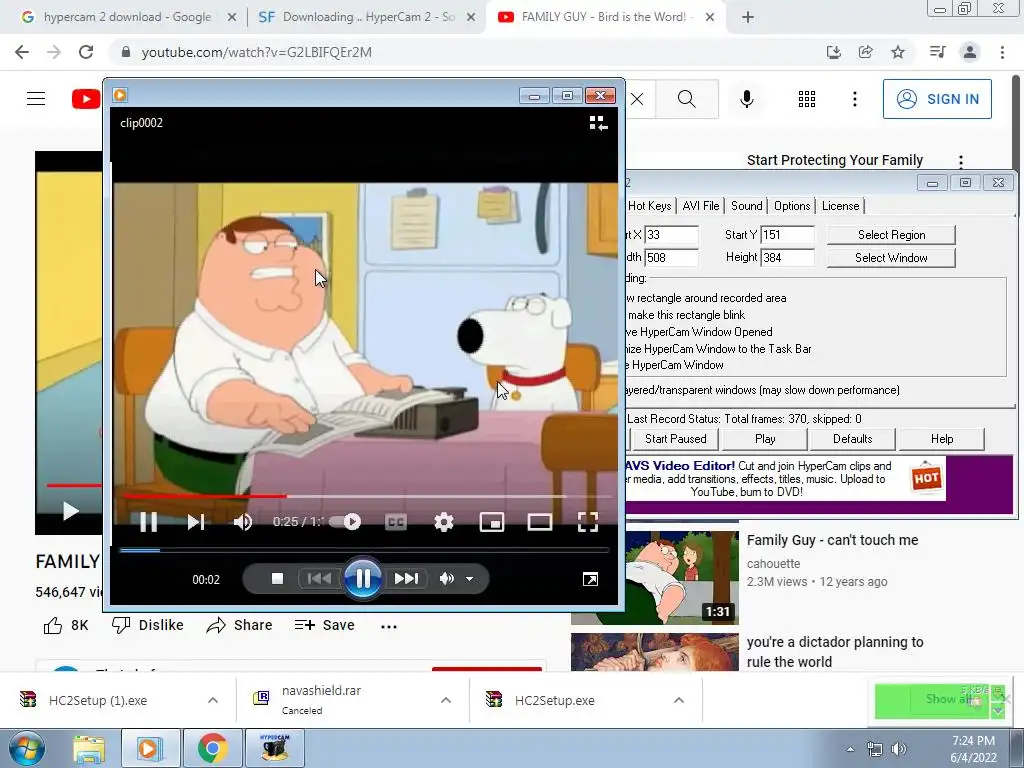Open the ad options three-dot menu
The height and width of the screenshot is (768, 1024).
[x=961, y=161]
